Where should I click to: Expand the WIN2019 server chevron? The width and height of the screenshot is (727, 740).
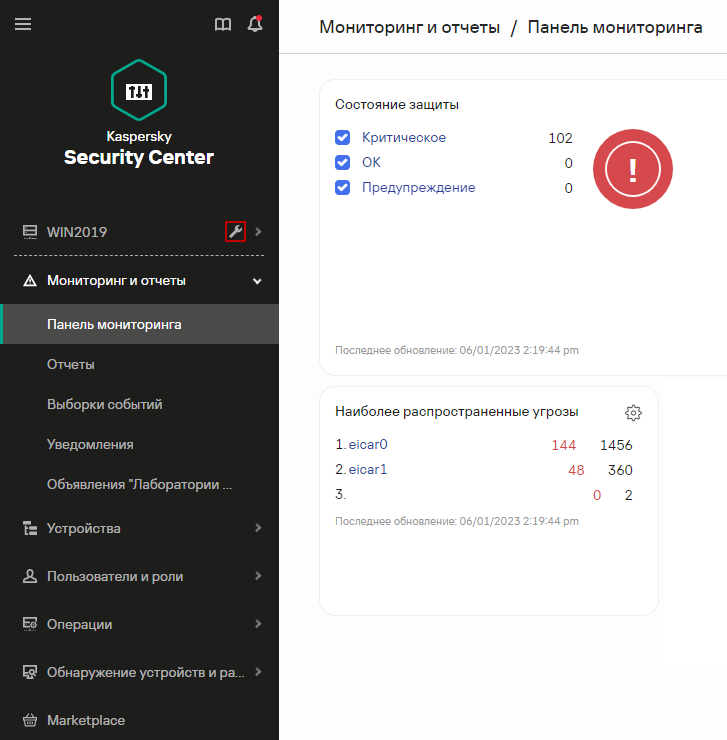click(x=258, y=232)
